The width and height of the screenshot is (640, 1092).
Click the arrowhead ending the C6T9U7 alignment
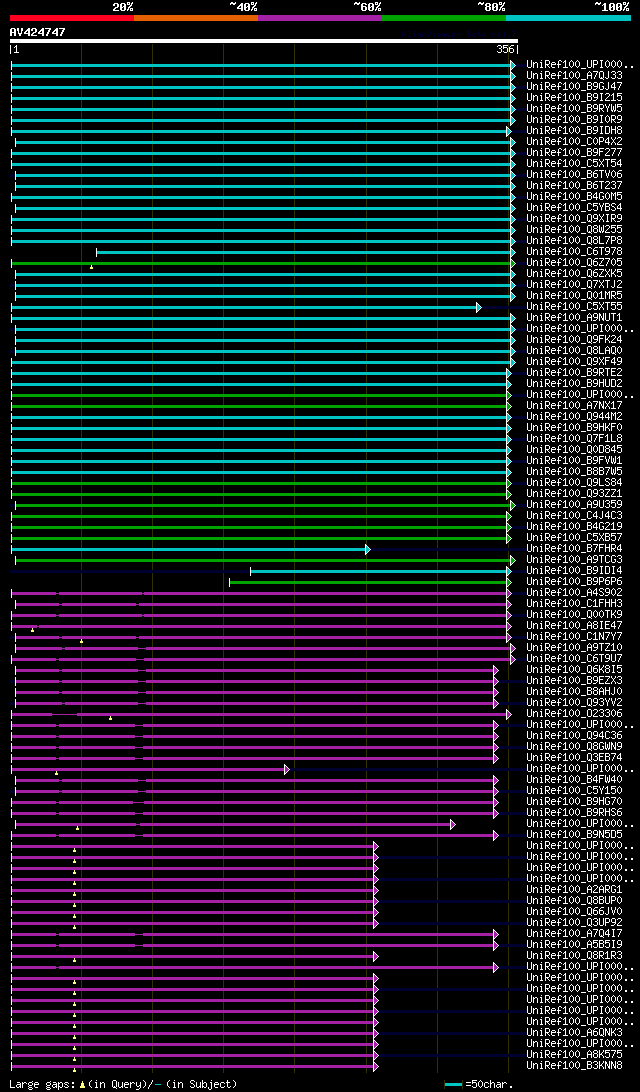513,659
